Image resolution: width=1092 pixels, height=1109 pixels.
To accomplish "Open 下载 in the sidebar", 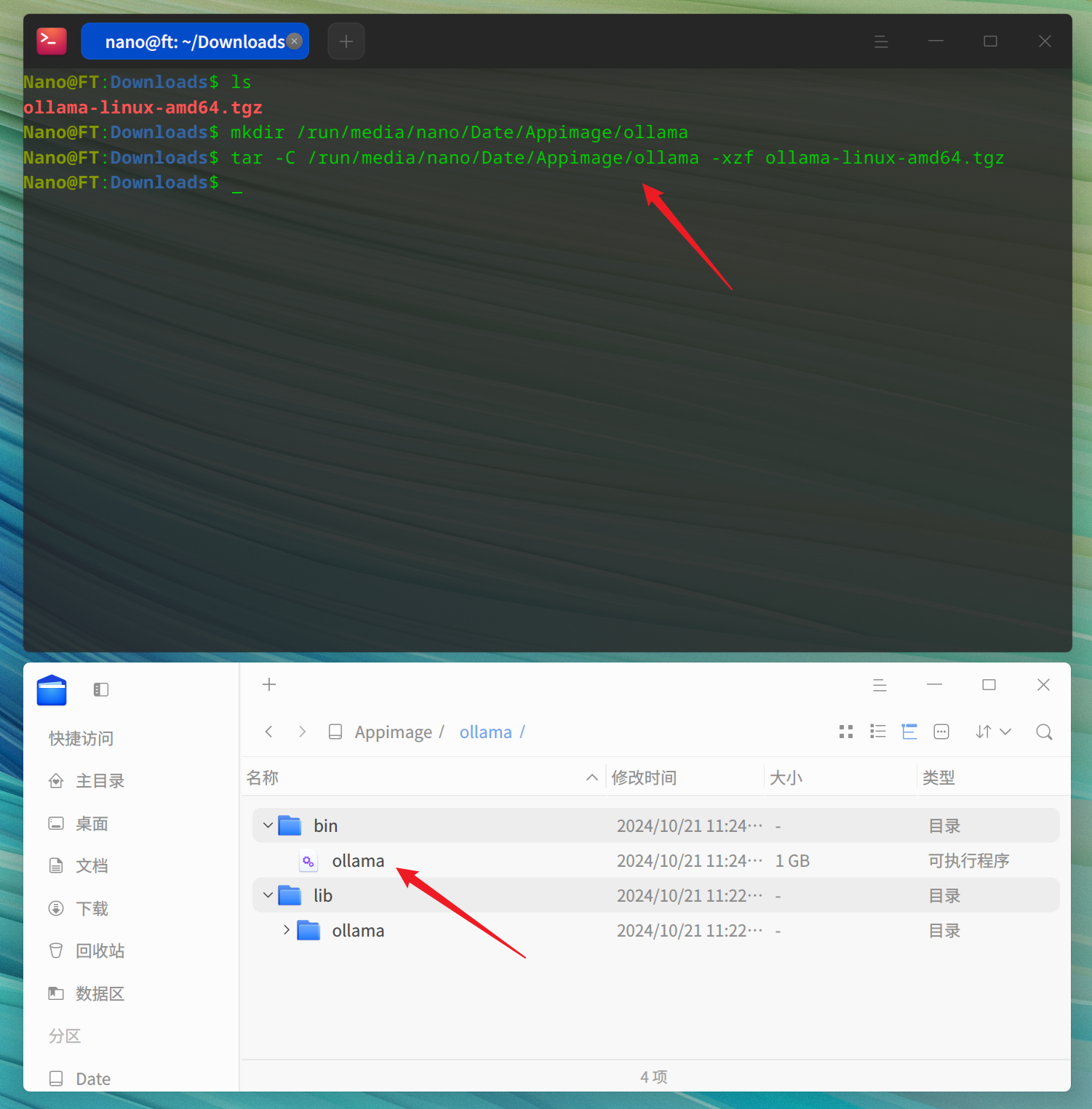I will [x=92, y=908].
